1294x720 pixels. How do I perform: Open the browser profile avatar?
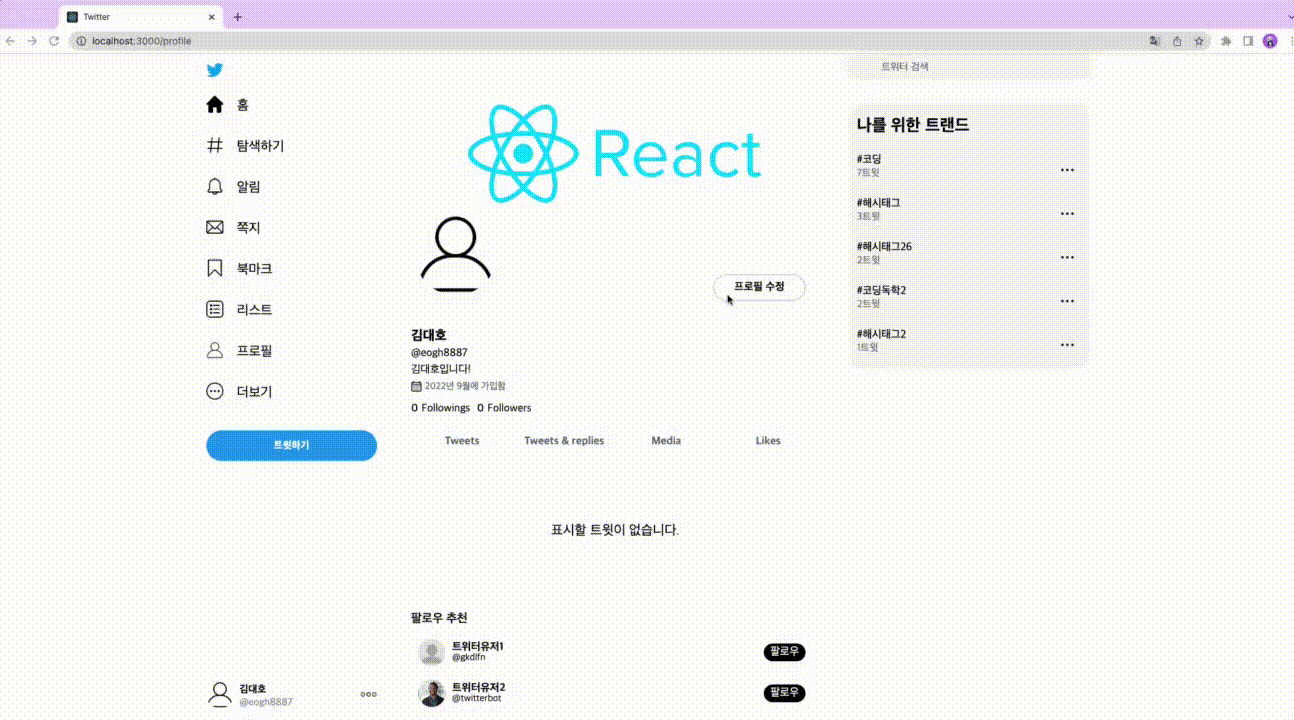pyautogui.click(x=1270, y=41)
